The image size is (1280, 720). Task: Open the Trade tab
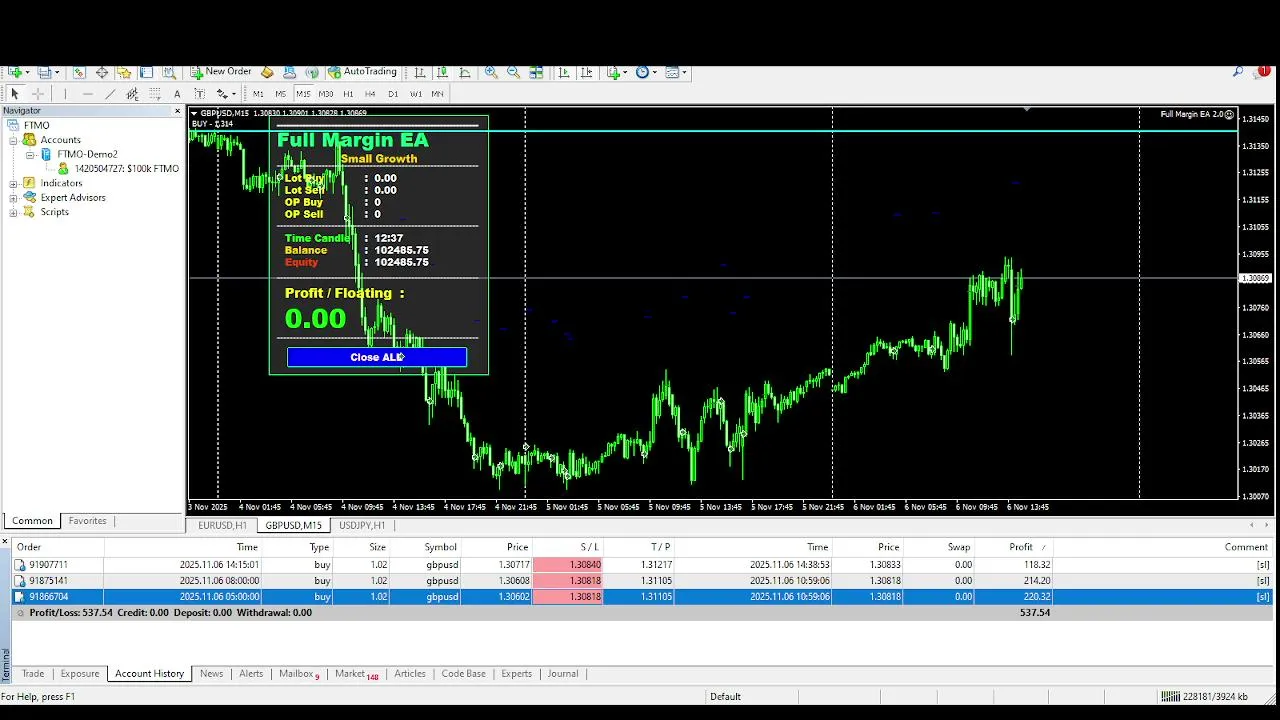click(33, 674)
